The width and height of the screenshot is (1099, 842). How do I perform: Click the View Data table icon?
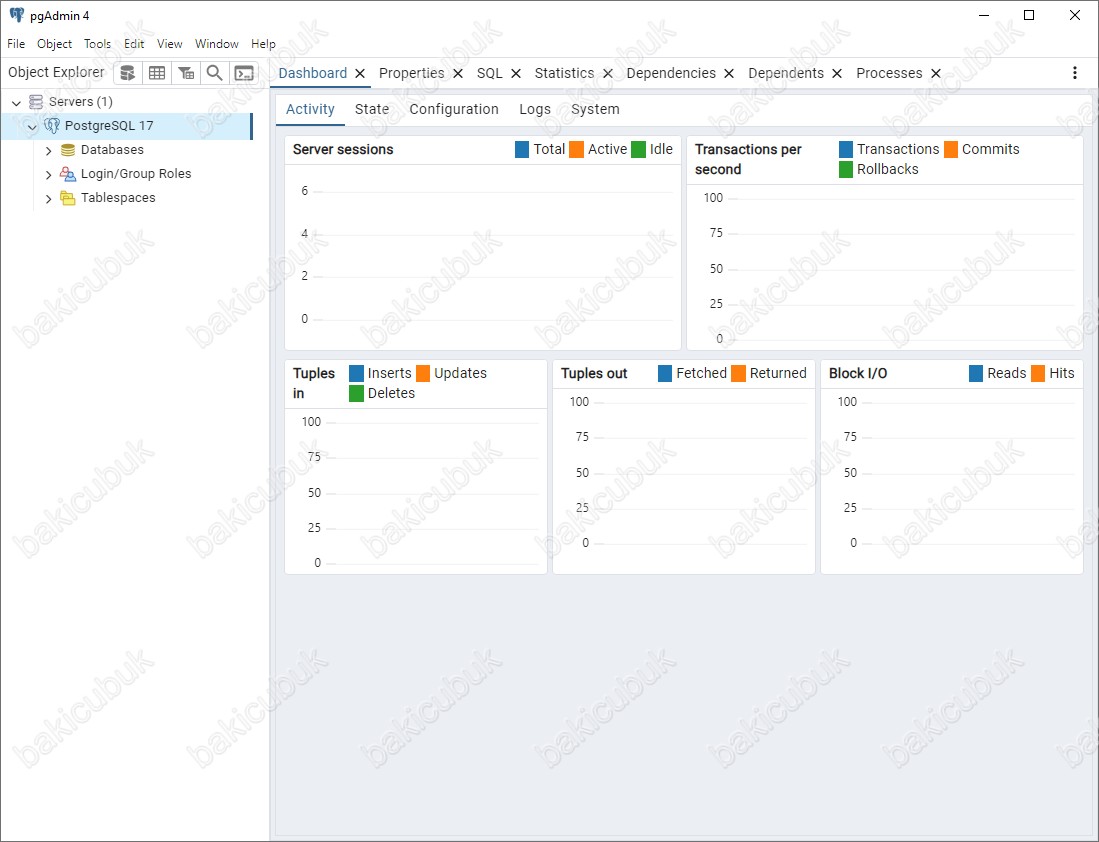tap(157, 73)
